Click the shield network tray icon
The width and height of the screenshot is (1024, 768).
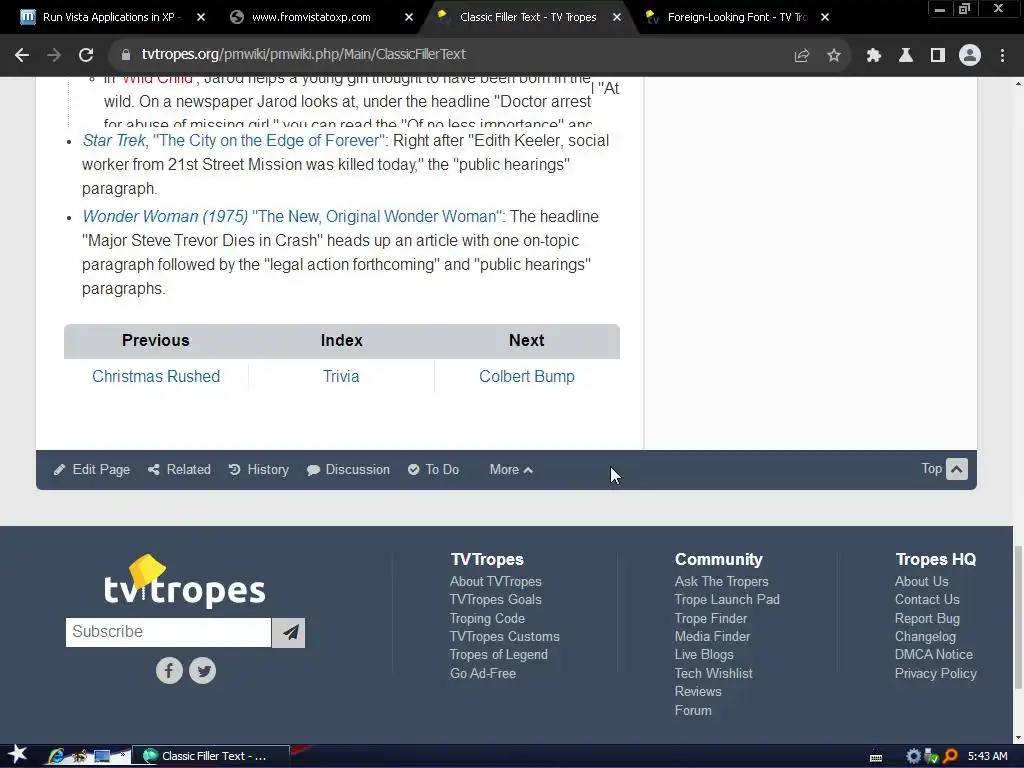click(x=932, y=756)
